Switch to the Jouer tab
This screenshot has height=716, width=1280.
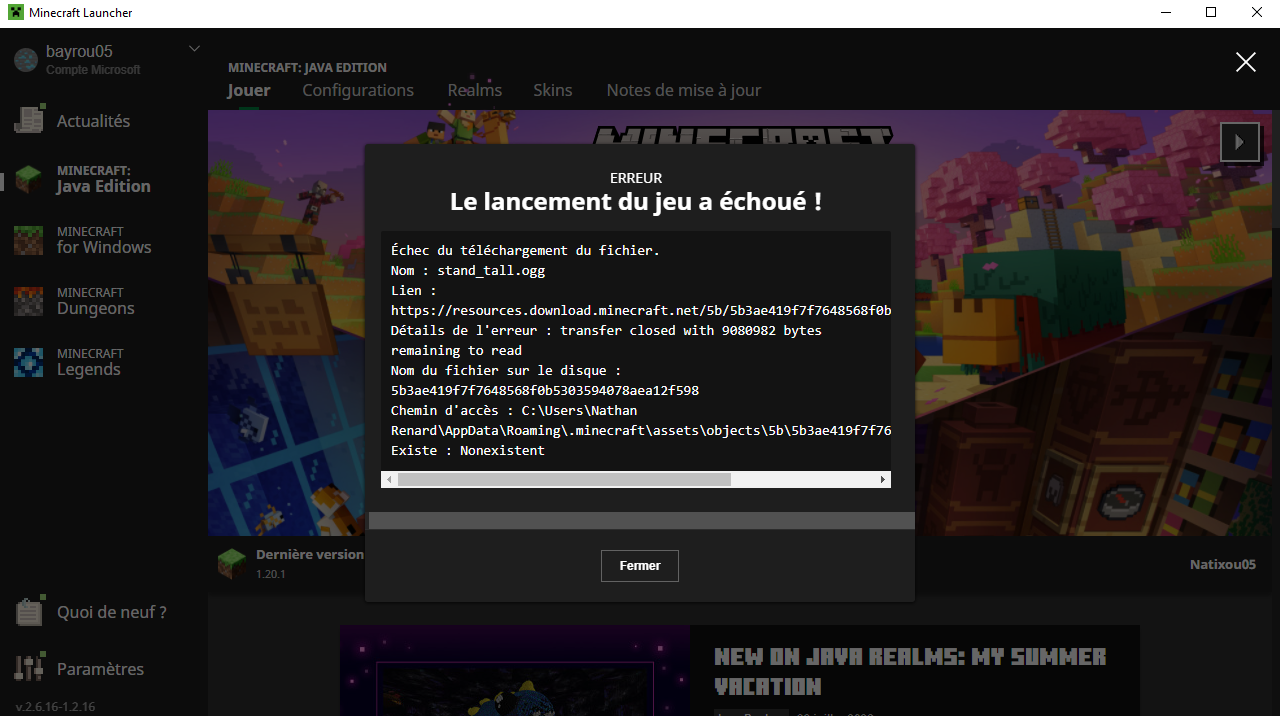(x=249, y=90)
